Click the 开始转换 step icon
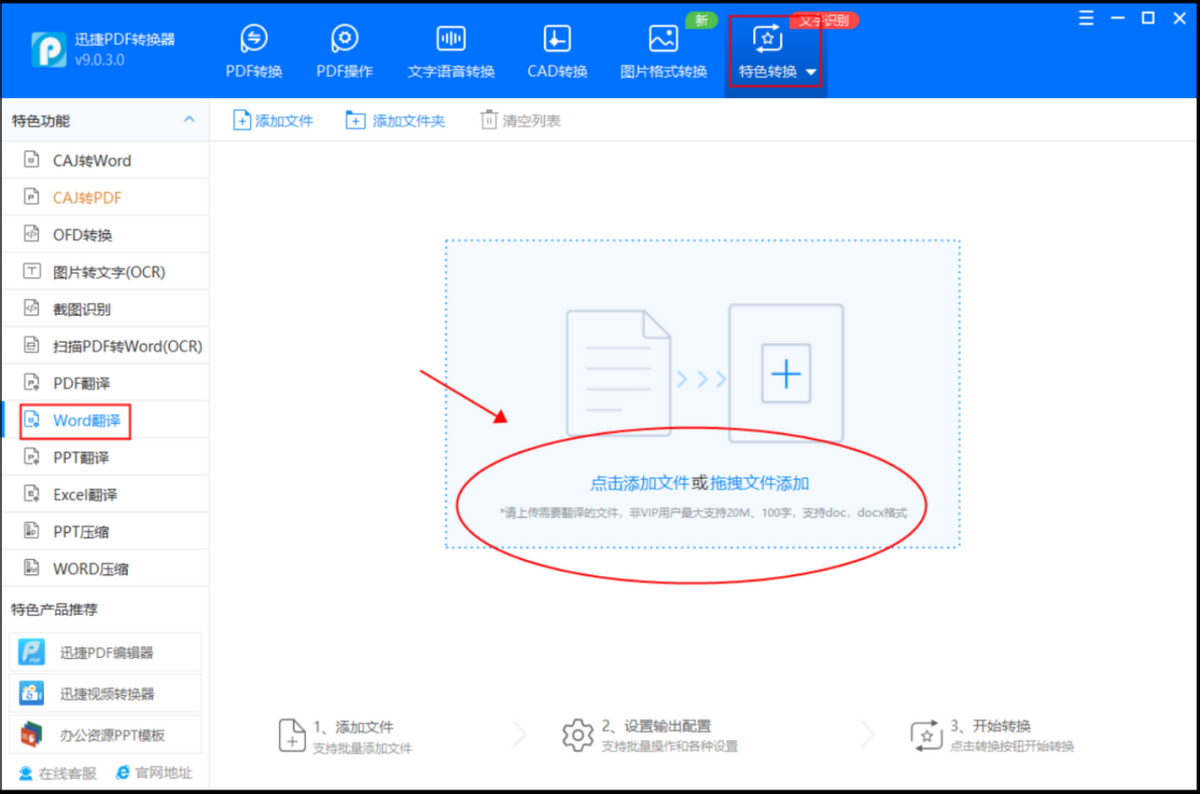The image size is (1200, 794). click(x=926, y=735)
